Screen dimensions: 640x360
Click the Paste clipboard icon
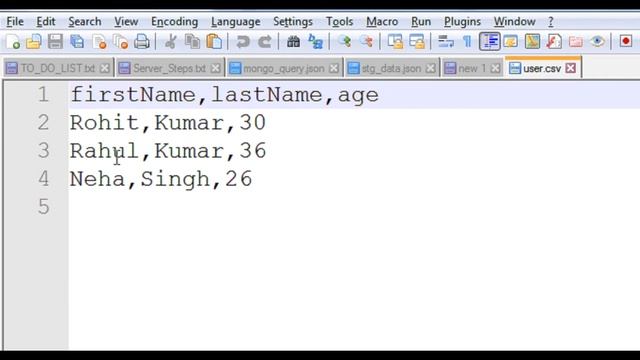[x=214, y=42]
